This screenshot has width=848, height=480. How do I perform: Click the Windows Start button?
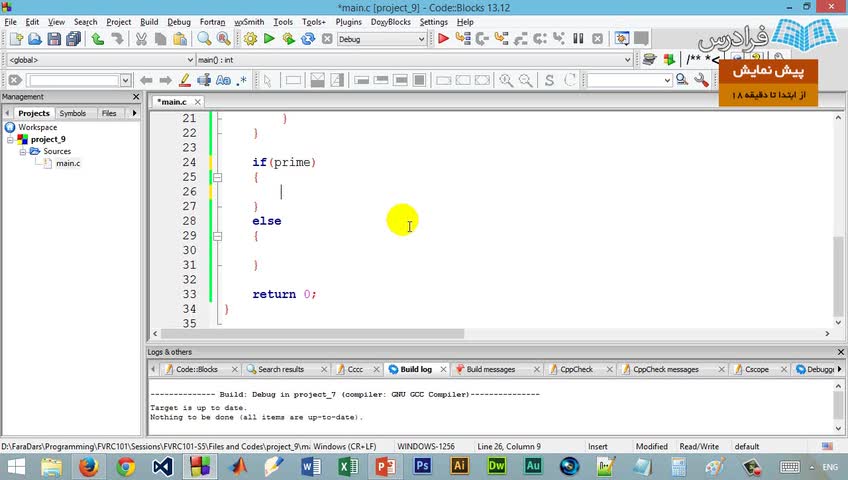click(x=16, y=466)
